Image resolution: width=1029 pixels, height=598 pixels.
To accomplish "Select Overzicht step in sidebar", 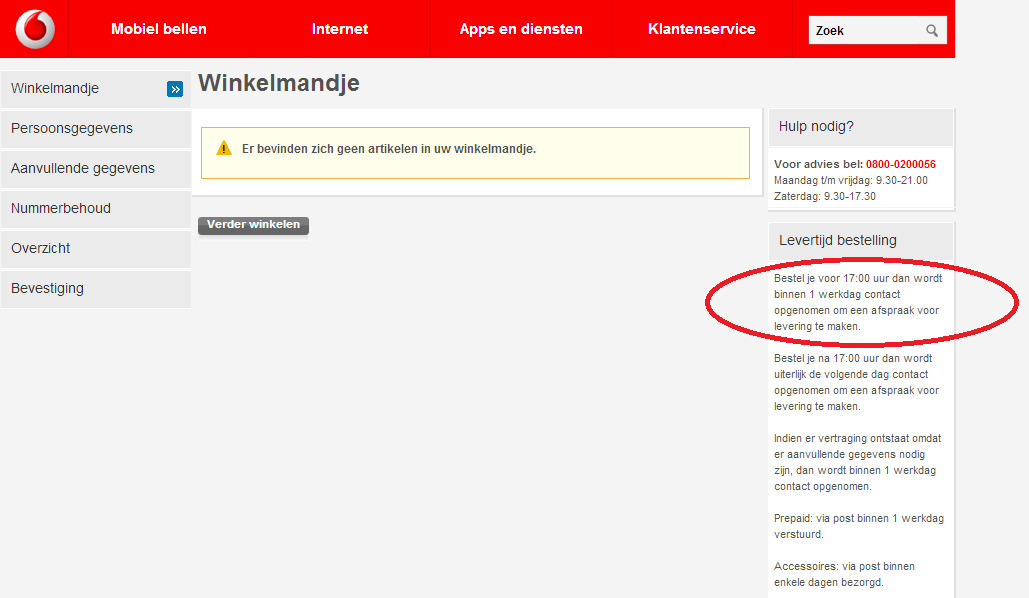I will click(41, 249).
